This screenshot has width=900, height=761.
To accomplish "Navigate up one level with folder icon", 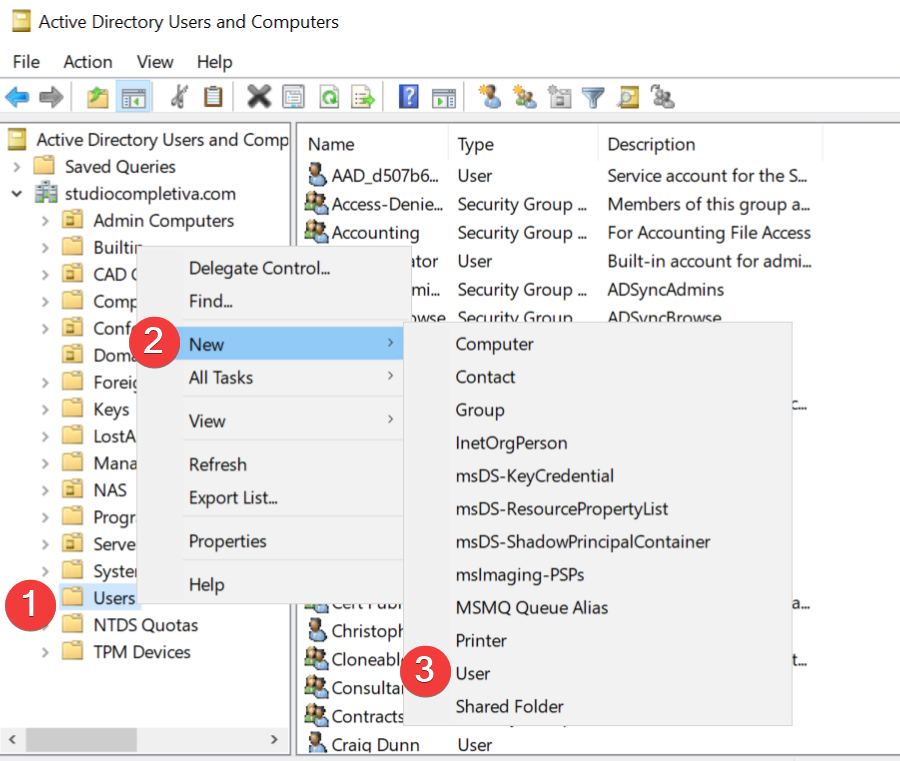I will pos(95,96).
